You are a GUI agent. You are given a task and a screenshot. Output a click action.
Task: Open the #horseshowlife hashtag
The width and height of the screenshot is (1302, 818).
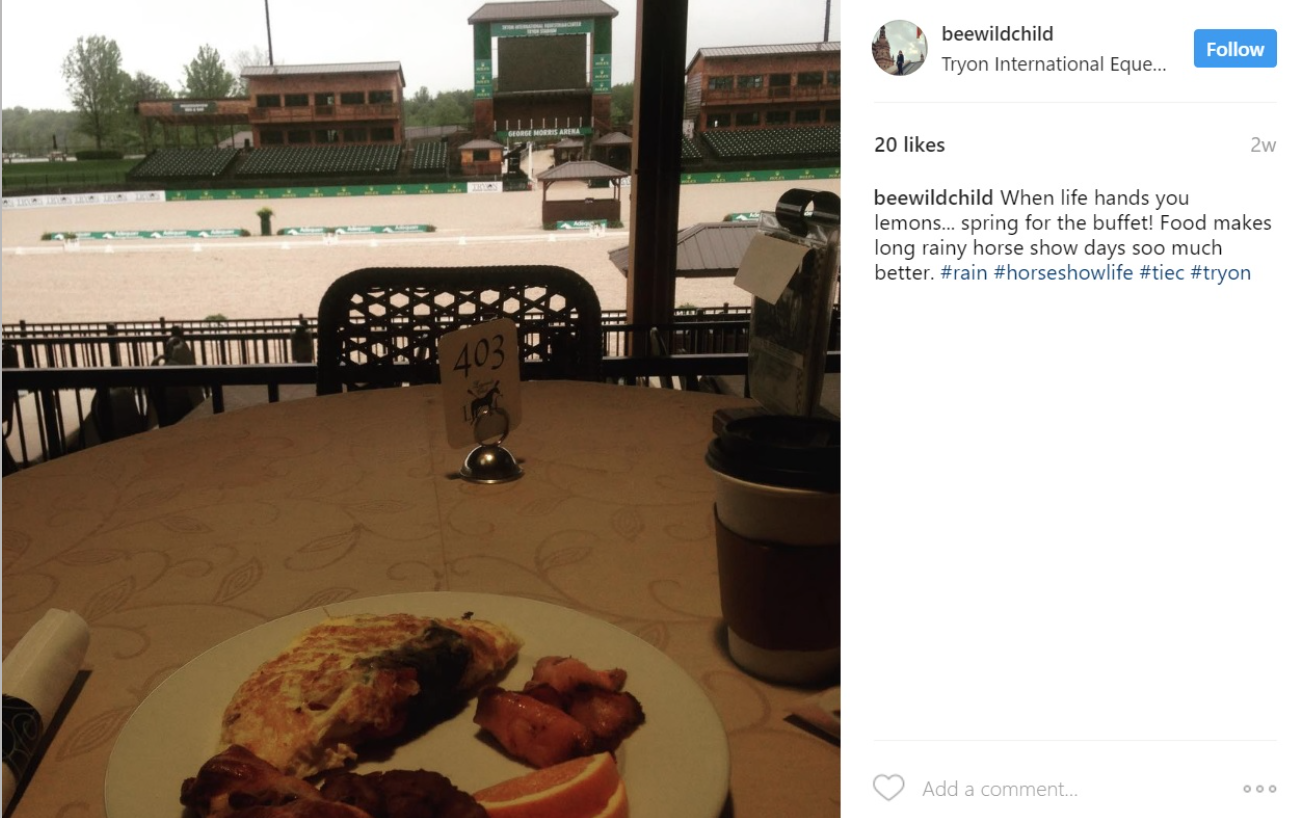1063,273
